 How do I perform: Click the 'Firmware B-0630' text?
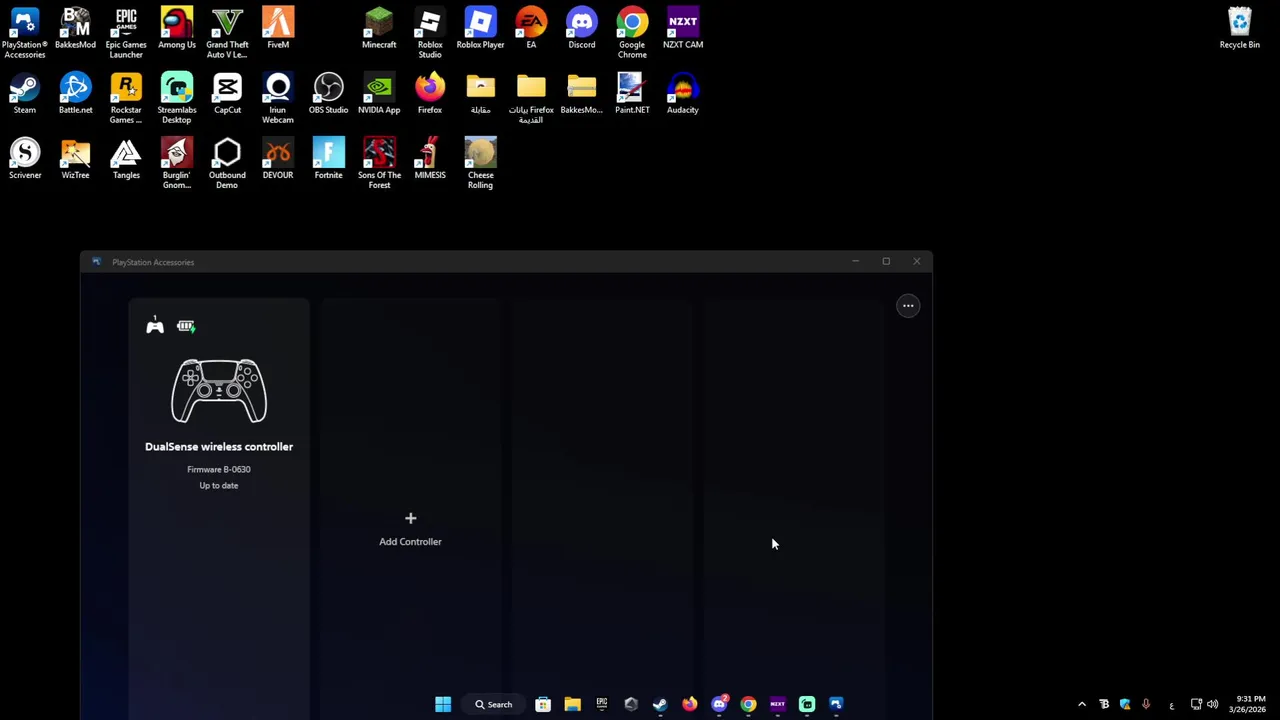tap(219, 469)
